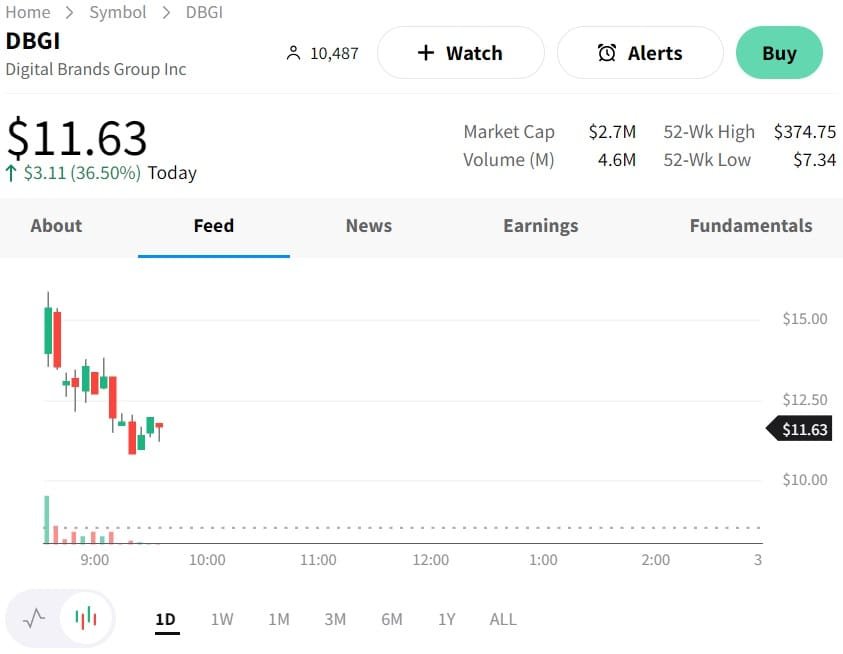843x654 pixels.
Task: Open the Fundamentals tab
Action: [x=751, y=226]
